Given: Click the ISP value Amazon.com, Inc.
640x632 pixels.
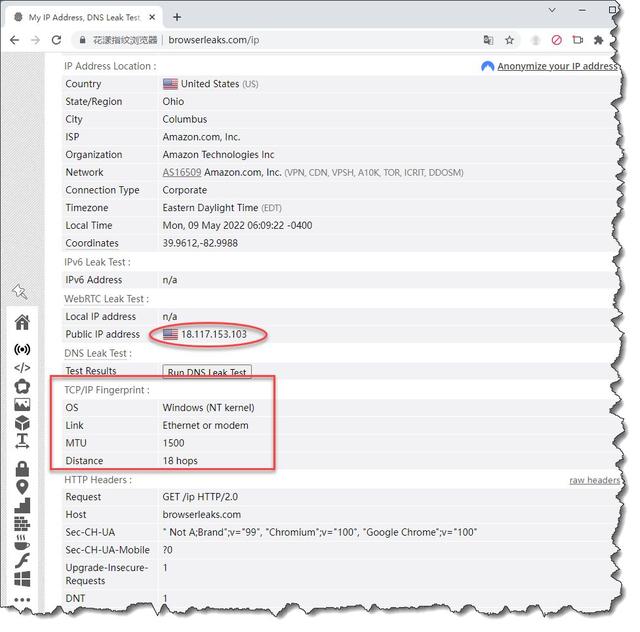Looking at the screenshot, I should 201,137.
